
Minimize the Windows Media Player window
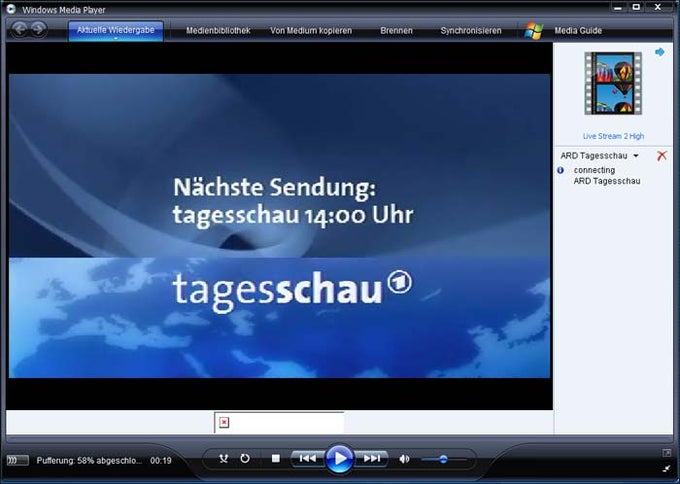click(618, 7)
